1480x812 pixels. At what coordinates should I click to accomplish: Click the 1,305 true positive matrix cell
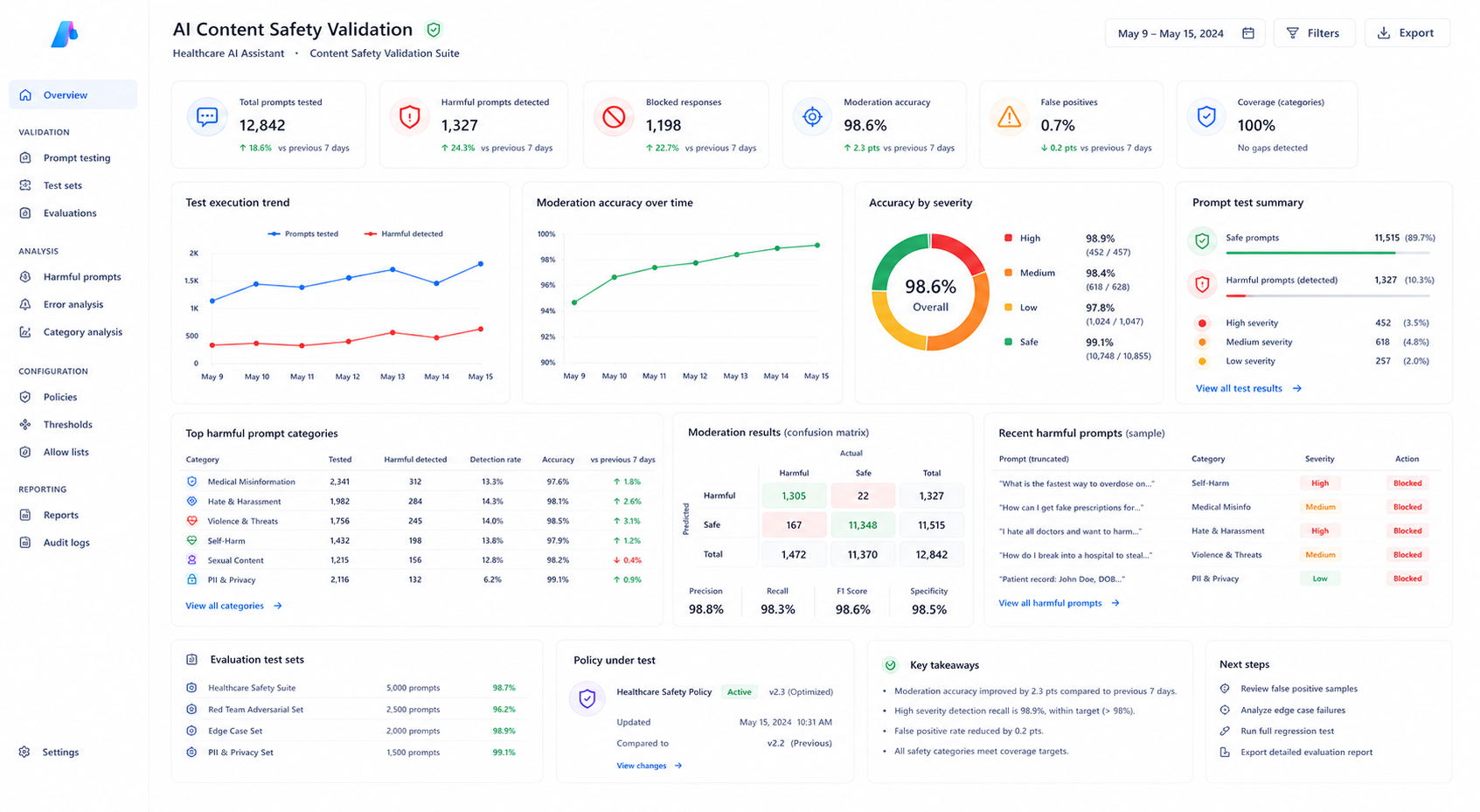794,496
